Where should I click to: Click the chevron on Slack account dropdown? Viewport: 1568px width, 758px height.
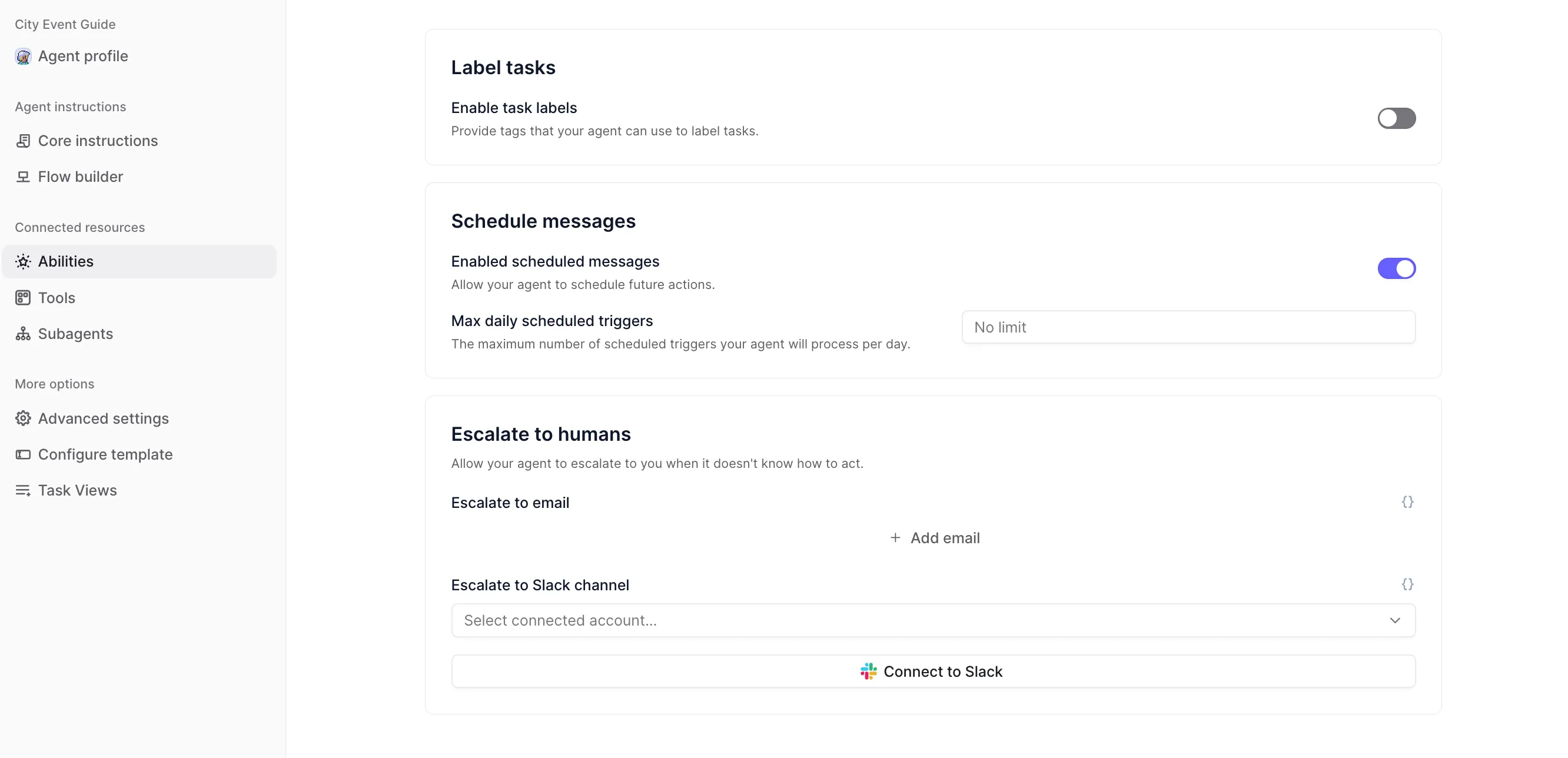(1394, 620)
